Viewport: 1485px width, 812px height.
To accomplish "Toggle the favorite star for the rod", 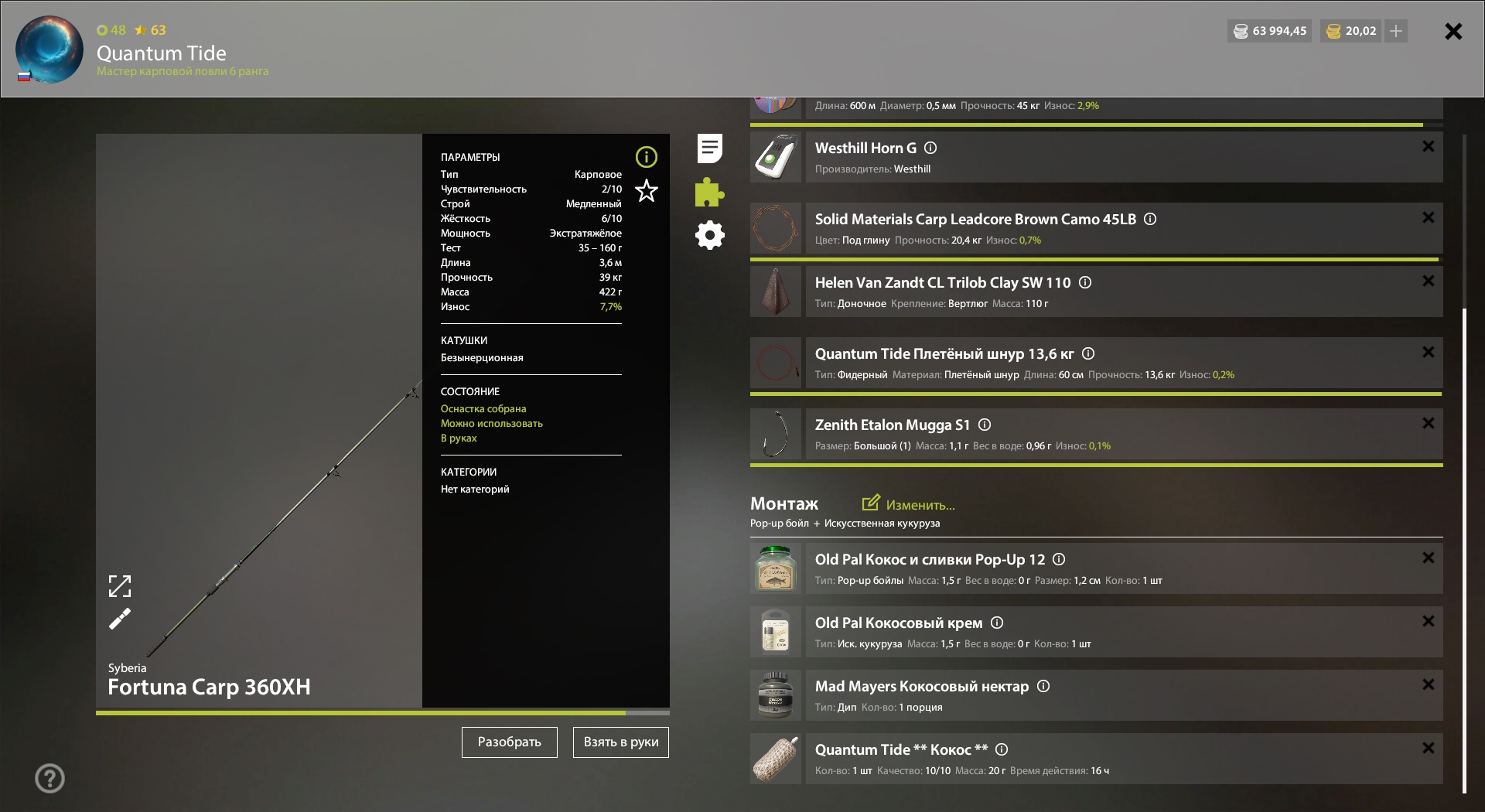I will tap(646, 191).
